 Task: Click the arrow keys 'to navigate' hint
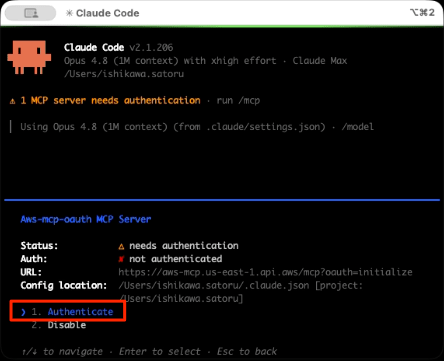tap(62, 351)
